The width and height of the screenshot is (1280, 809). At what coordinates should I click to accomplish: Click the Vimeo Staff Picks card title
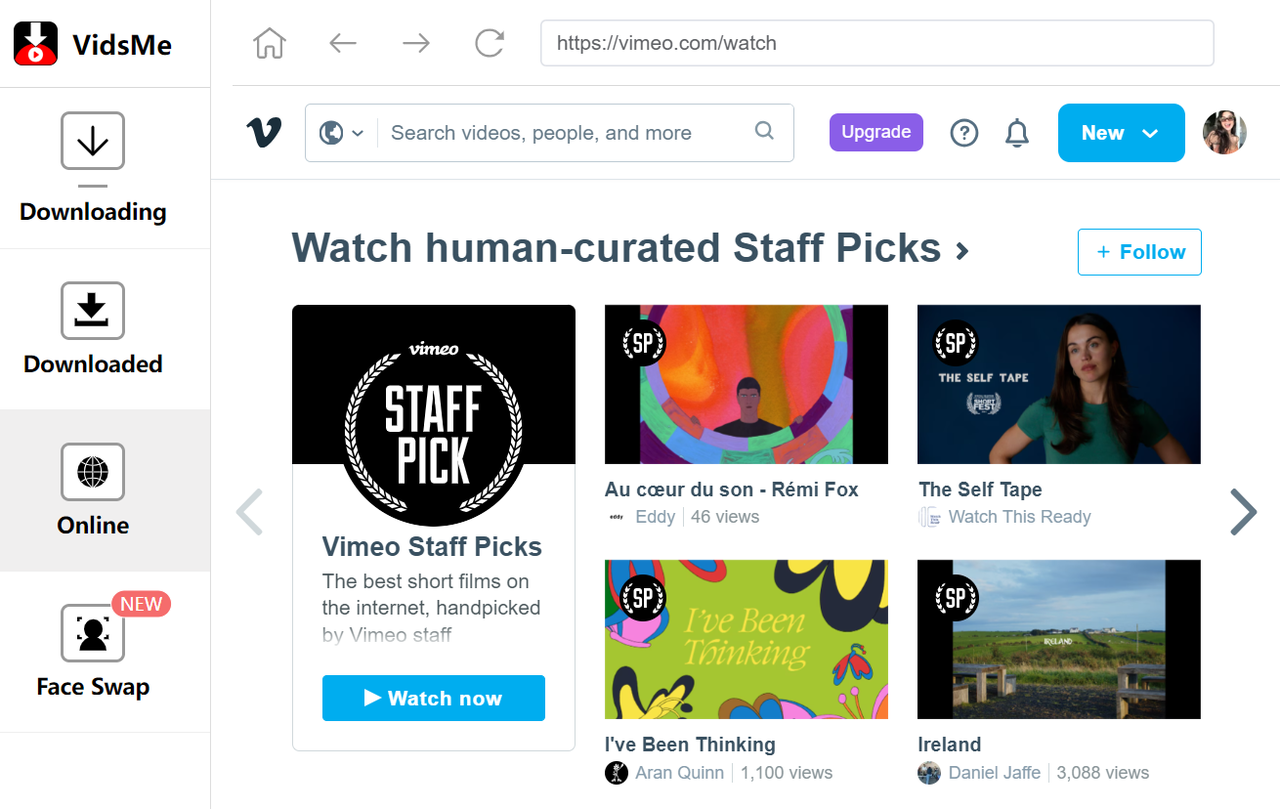[x=432, y=547]
